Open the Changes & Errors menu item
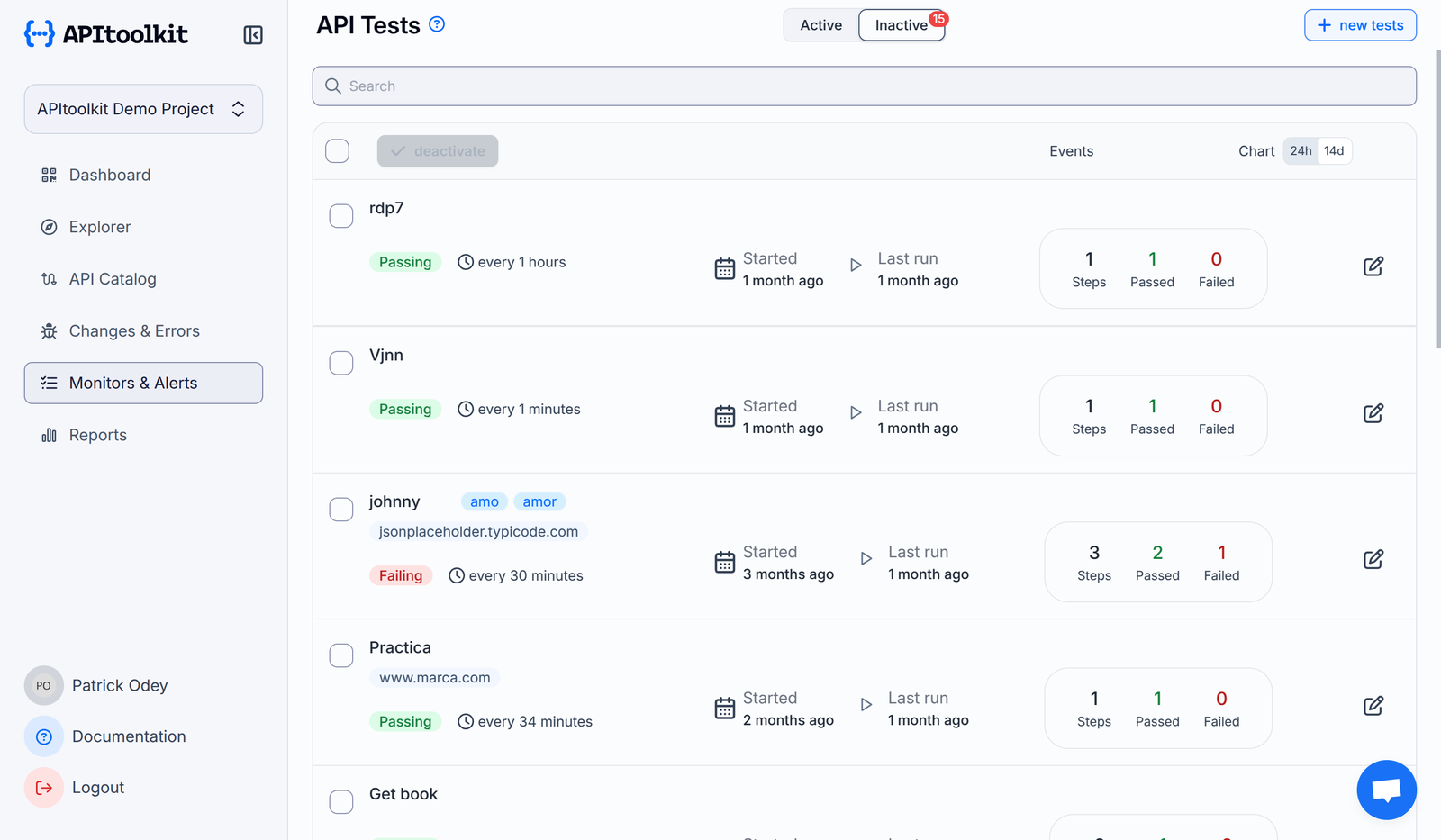The width and height of the screenshot is (1441, 840). pyautogui.click(x=134, y=331)
